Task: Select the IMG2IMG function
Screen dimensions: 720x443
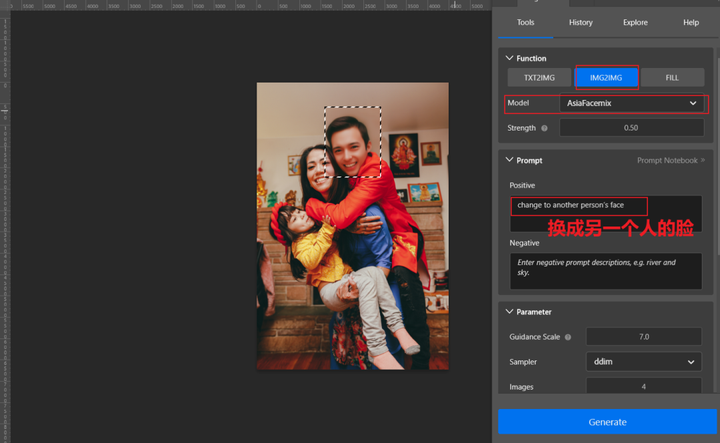Action: click(x=606, y=78)
